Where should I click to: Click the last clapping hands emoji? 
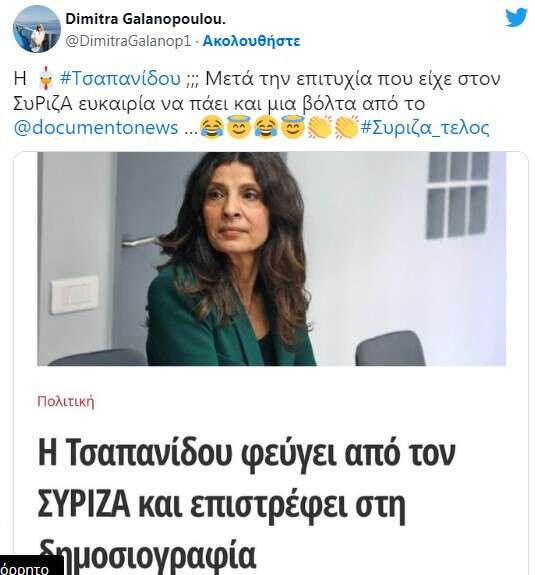click(346, 127)
